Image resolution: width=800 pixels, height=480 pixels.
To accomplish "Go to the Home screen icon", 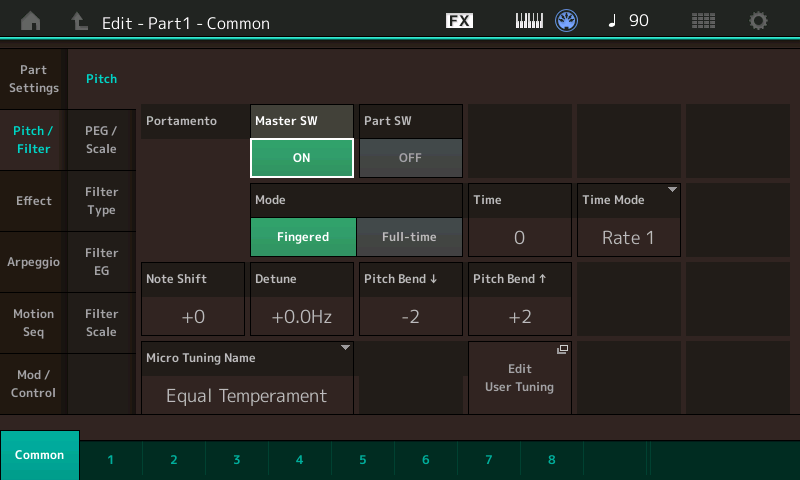I will click(x=32, y=21).
